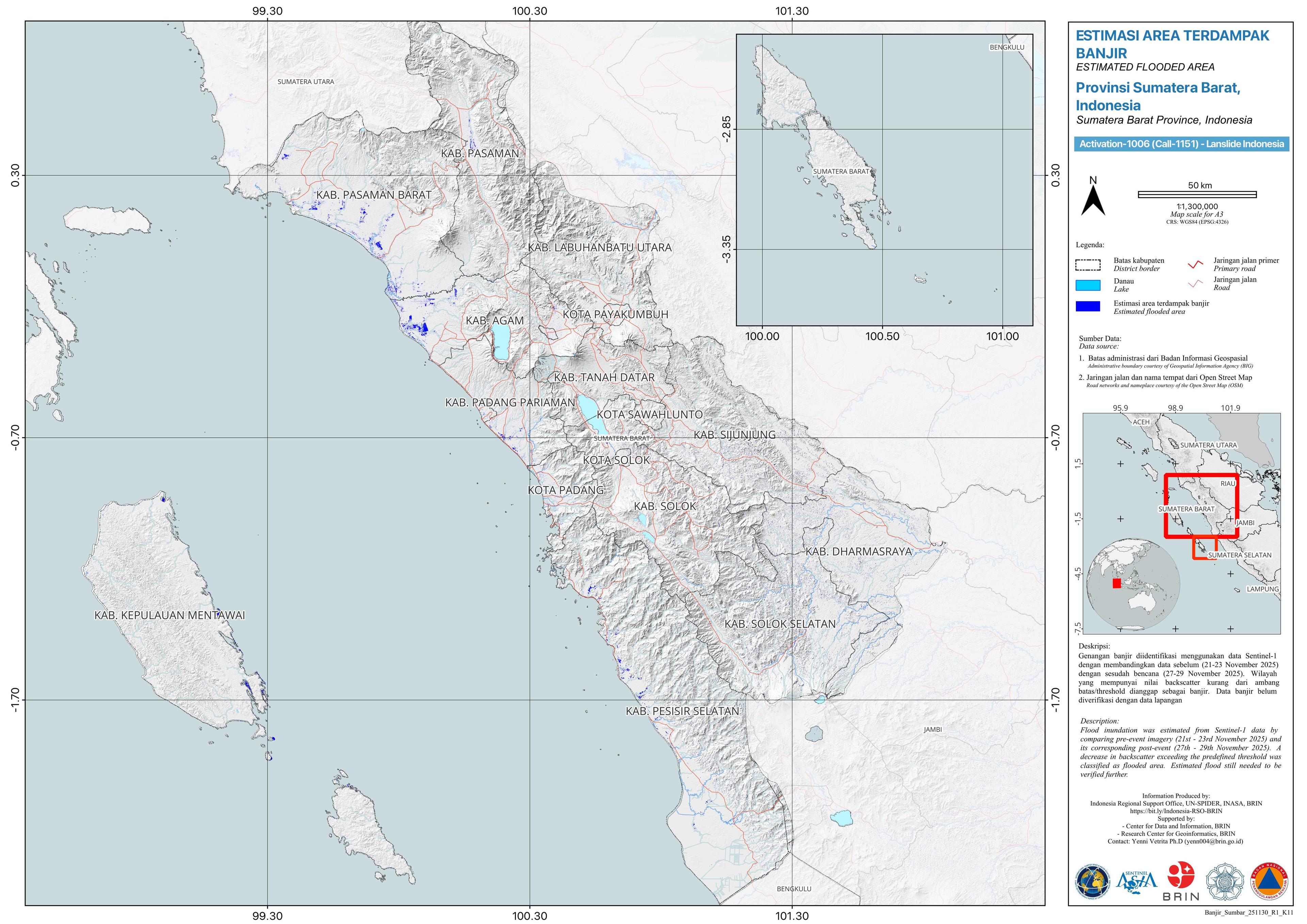Click the red square on the globe locator
Image resolution: width=1307 pixels, height=924 pixels.
point(1116,583)
